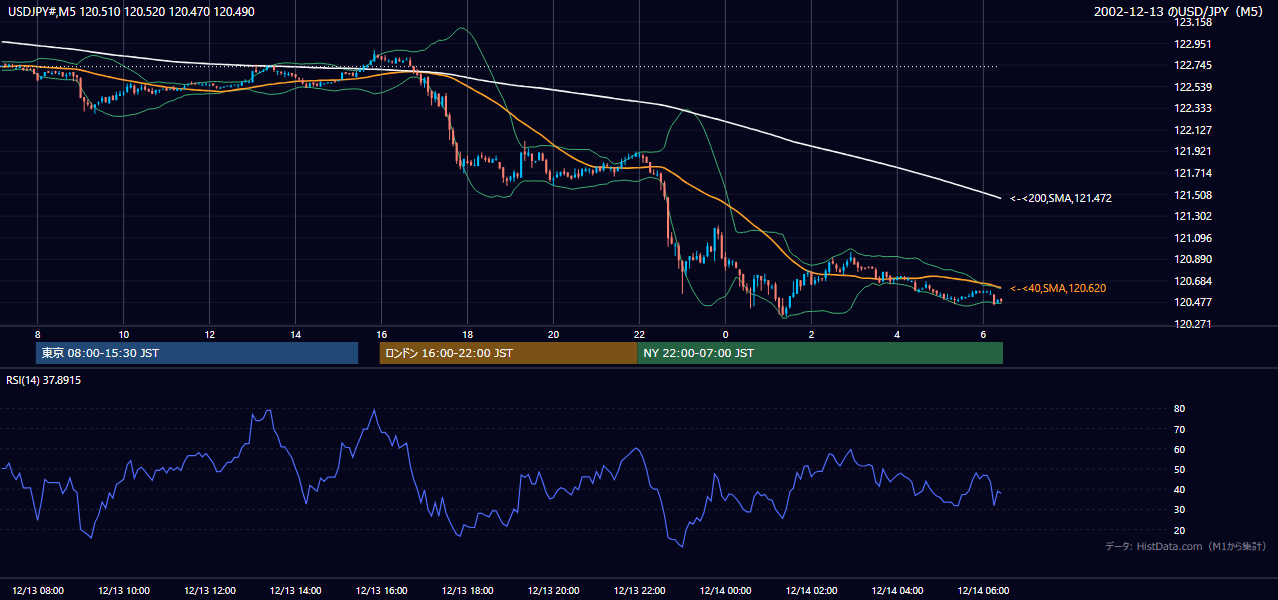Click the 12/14 04:00 date label
The height and width of the screenshot is (600, 1278).
click(898, 591)
